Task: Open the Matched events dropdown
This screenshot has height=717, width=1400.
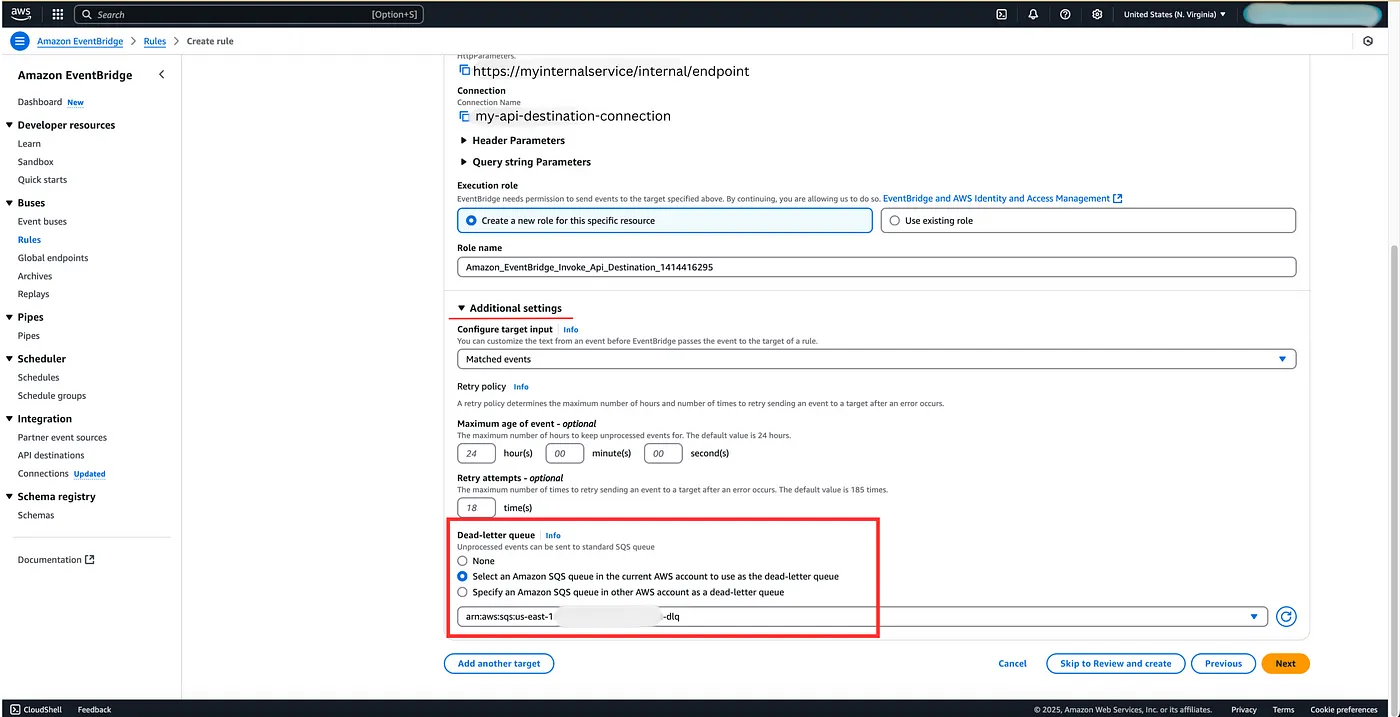Action: click(x=877, y=359)
